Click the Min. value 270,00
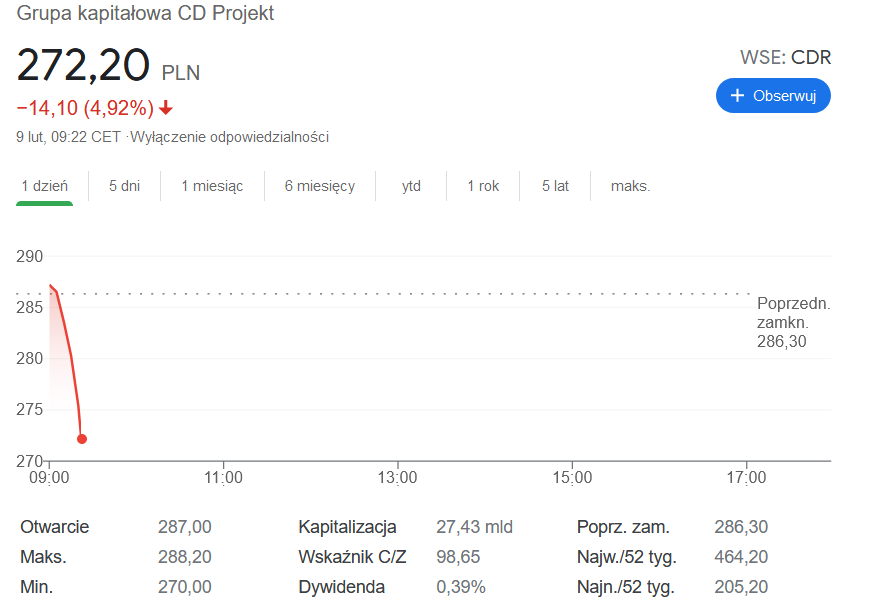Viewport: 870px width, 611px height. pyautogui.click(x=185, y=587)
